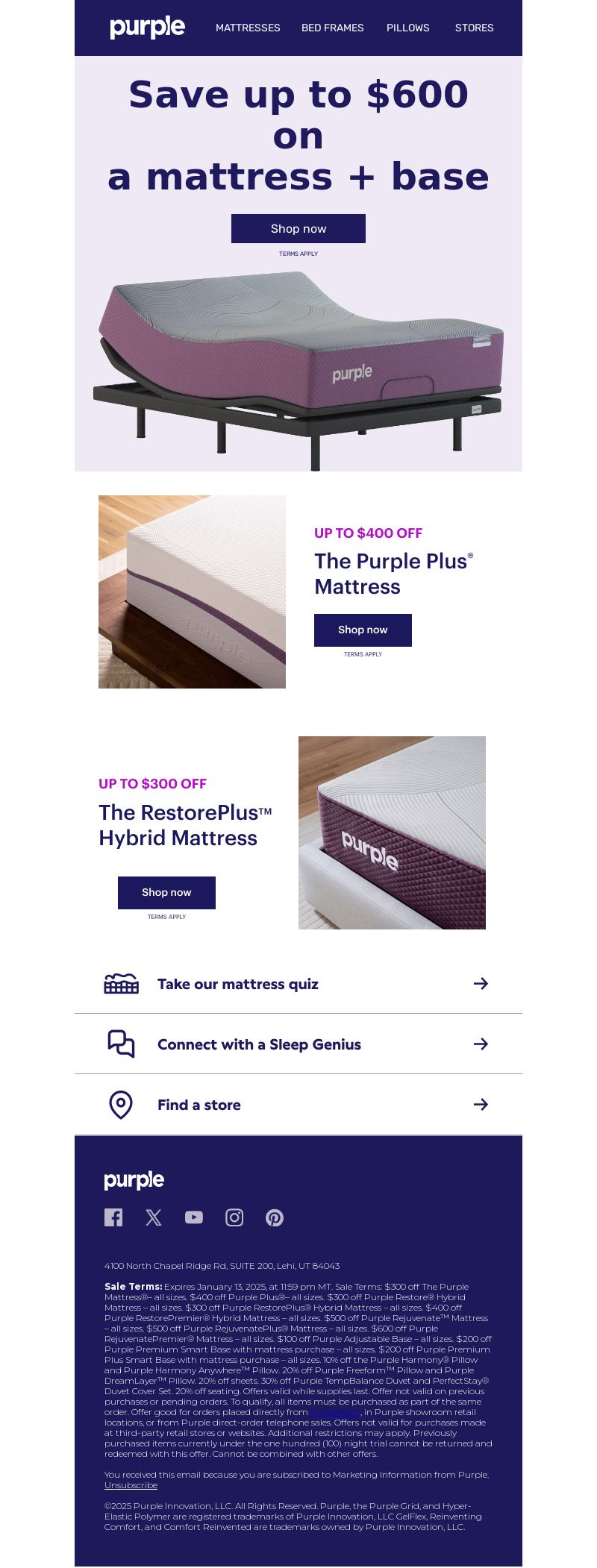This screenshot has width=597, height=1568.
Task: Click the store location pin icon
Action: point(121,1105)
